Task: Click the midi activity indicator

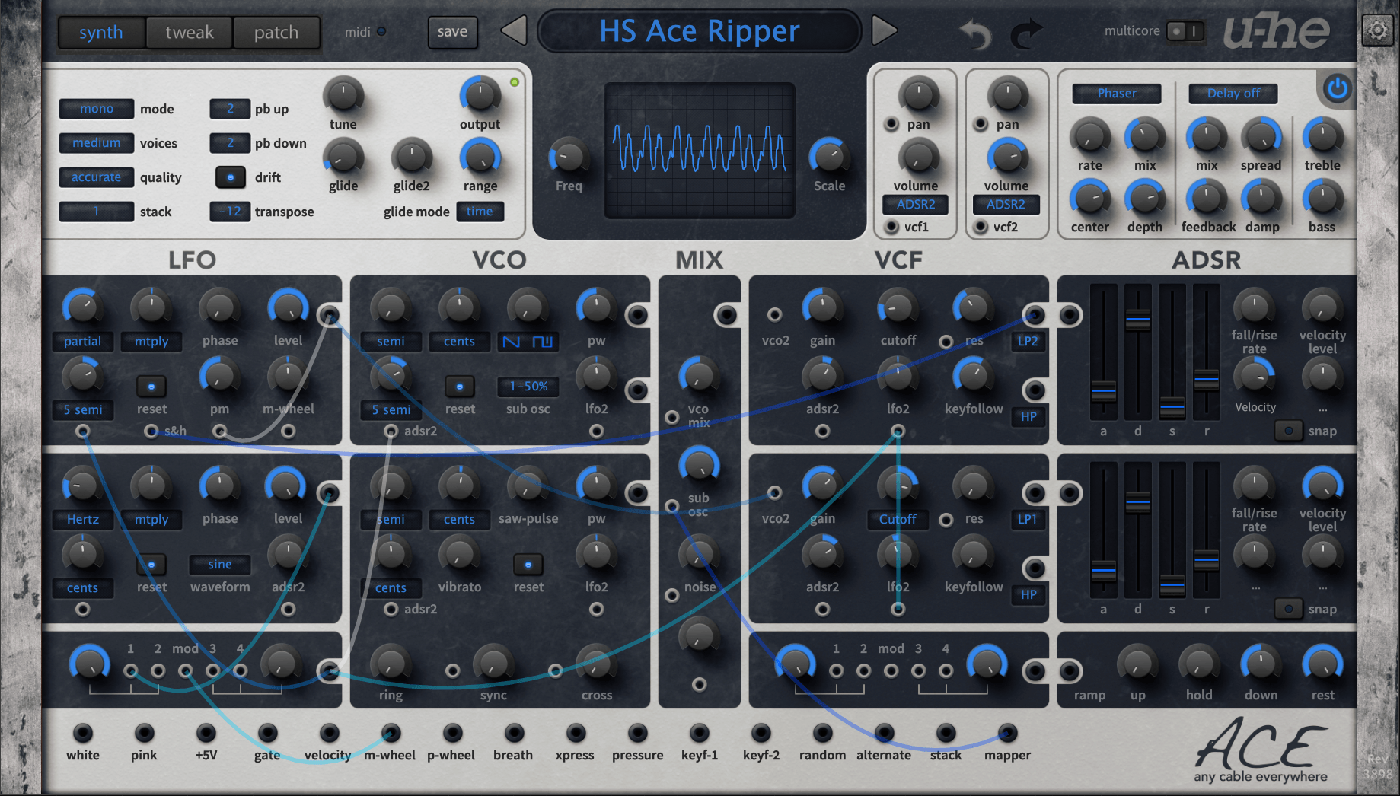Action: coord(381,32)
